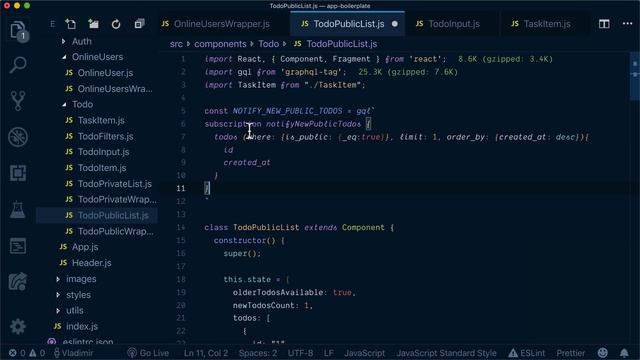Change the LF line ending setting
Viewport: 640px width, 360px height.
328,353
